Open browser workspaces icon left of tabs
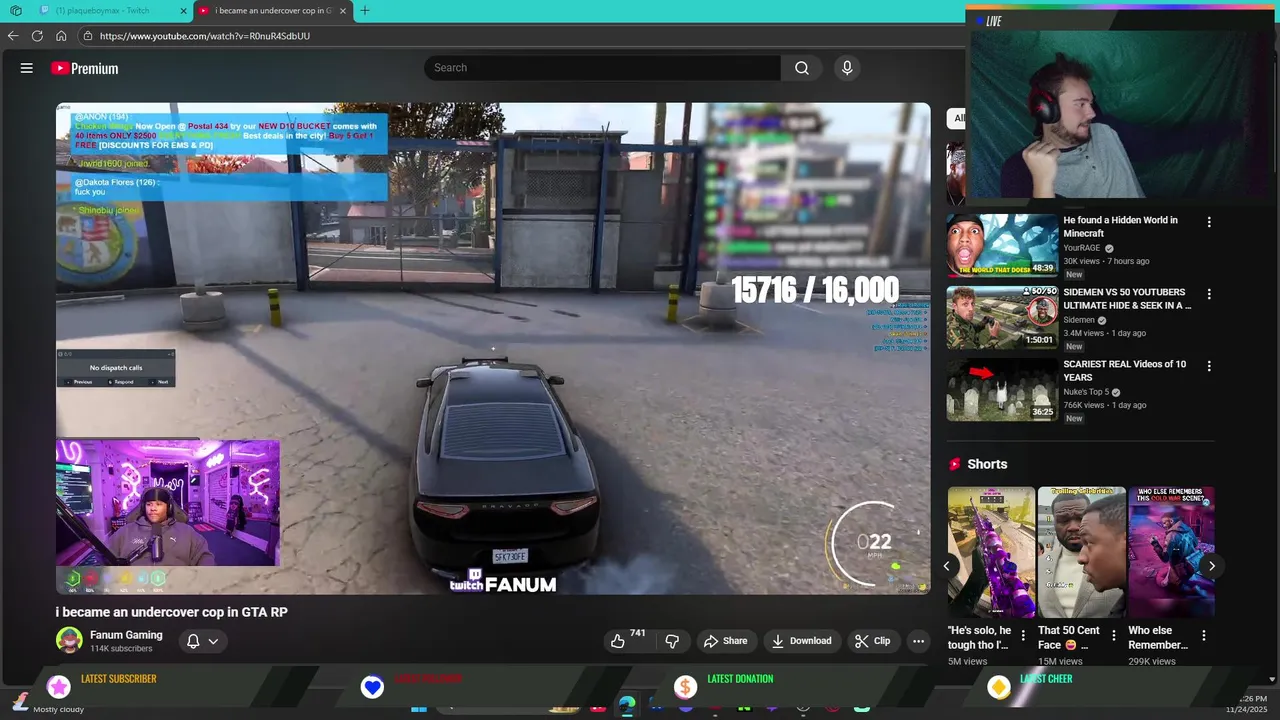1280x720 pixels. (15, 11)
